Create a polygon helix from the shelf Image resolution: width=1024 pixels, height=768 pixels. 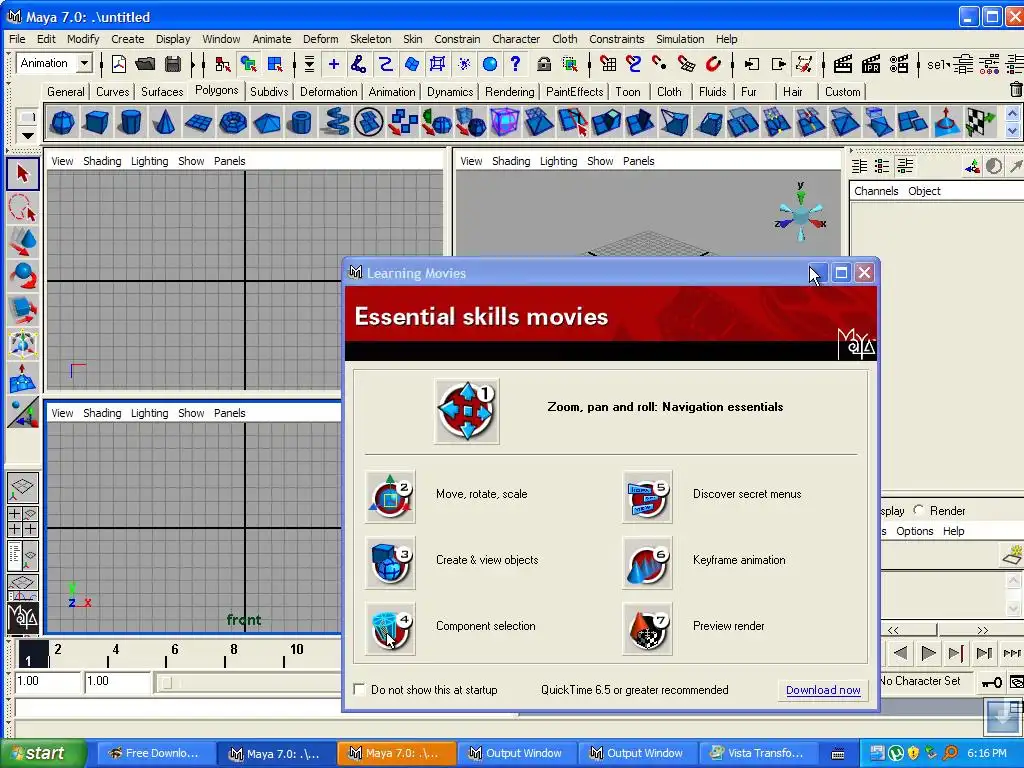pyautogui.click(x=335, y=122)
